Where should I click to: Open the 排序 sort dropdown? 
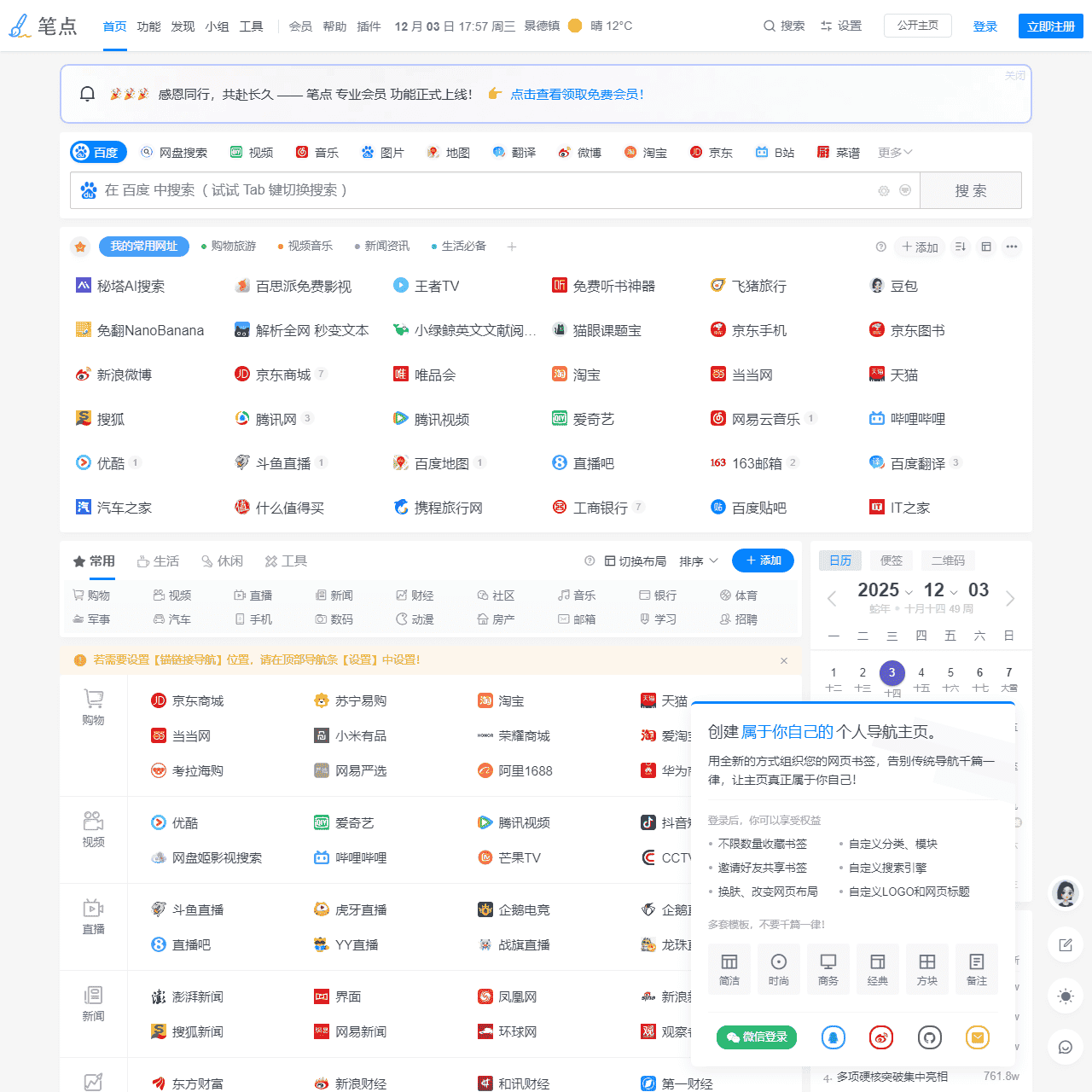click(x=699, y=561)
